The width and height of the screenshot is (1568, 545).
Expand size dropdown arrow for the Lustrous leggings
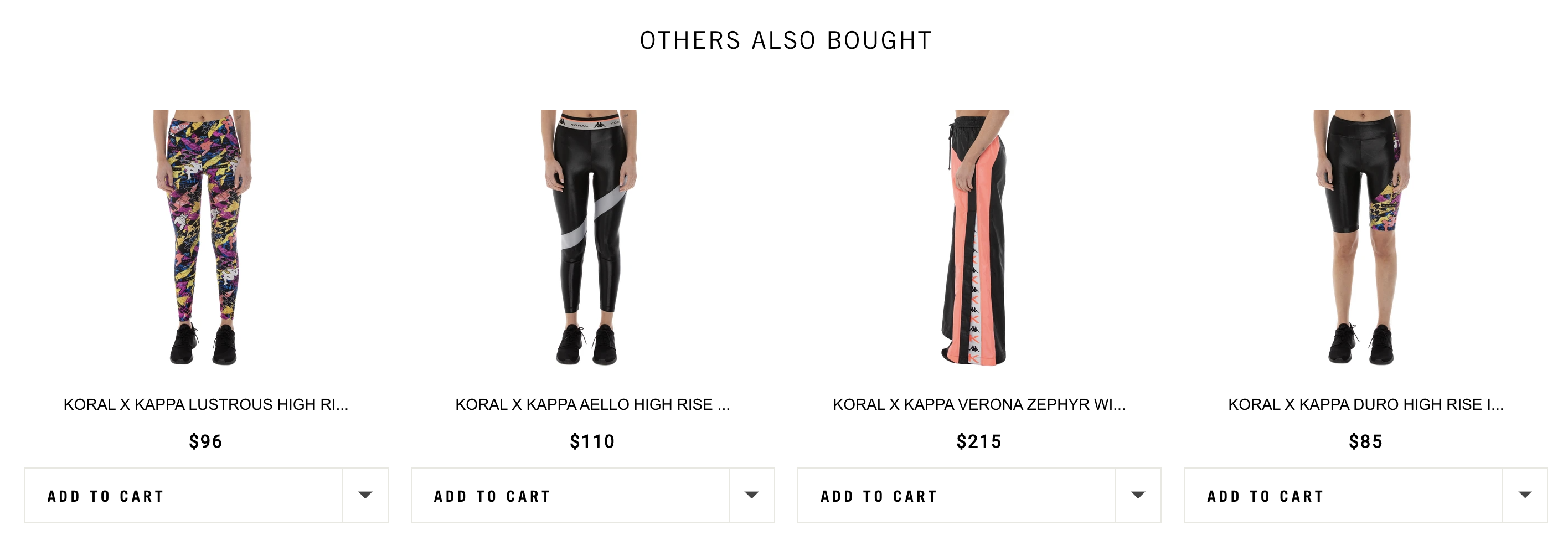coord(365,496)
